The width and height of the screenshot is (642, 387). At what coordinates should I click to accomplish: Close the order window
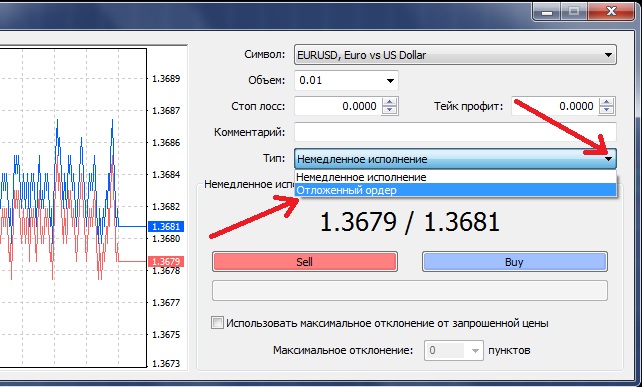click(x=611, y=11)
